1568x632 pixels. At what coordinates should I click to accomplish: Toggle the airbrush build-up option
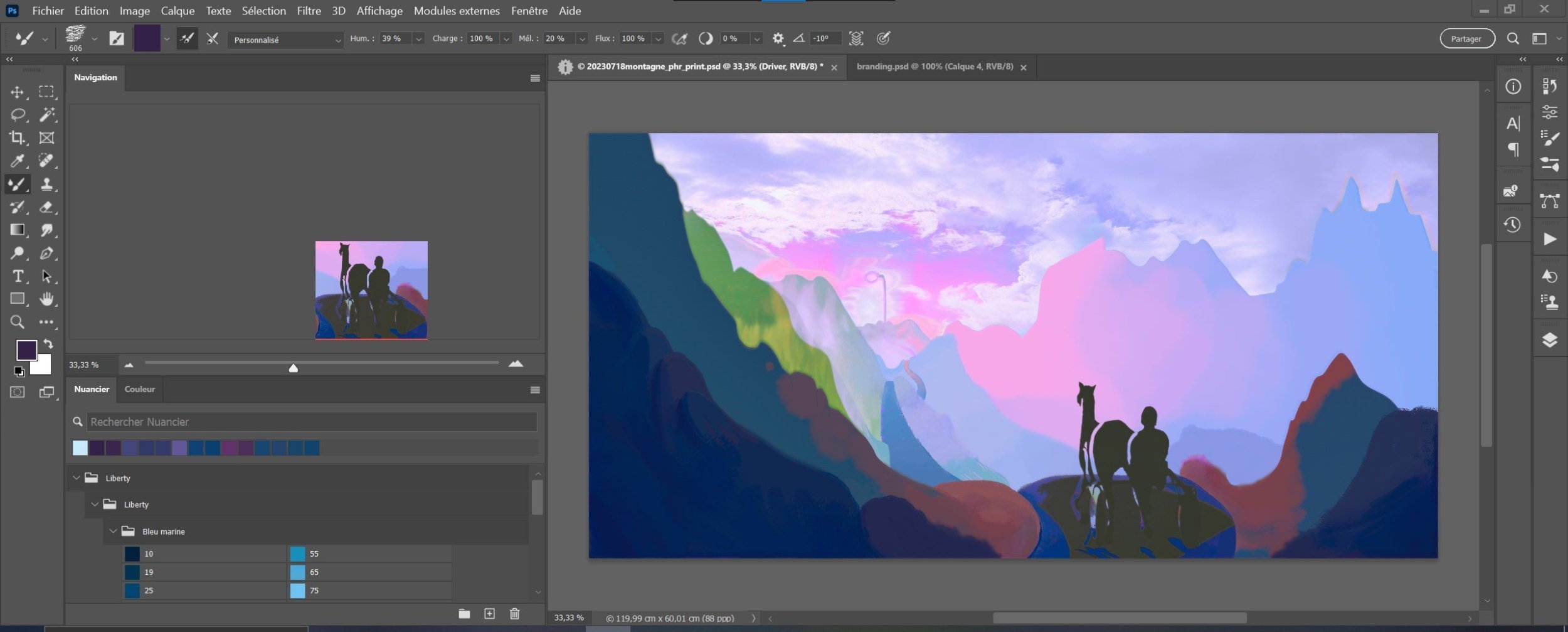(x=679, y=39)
